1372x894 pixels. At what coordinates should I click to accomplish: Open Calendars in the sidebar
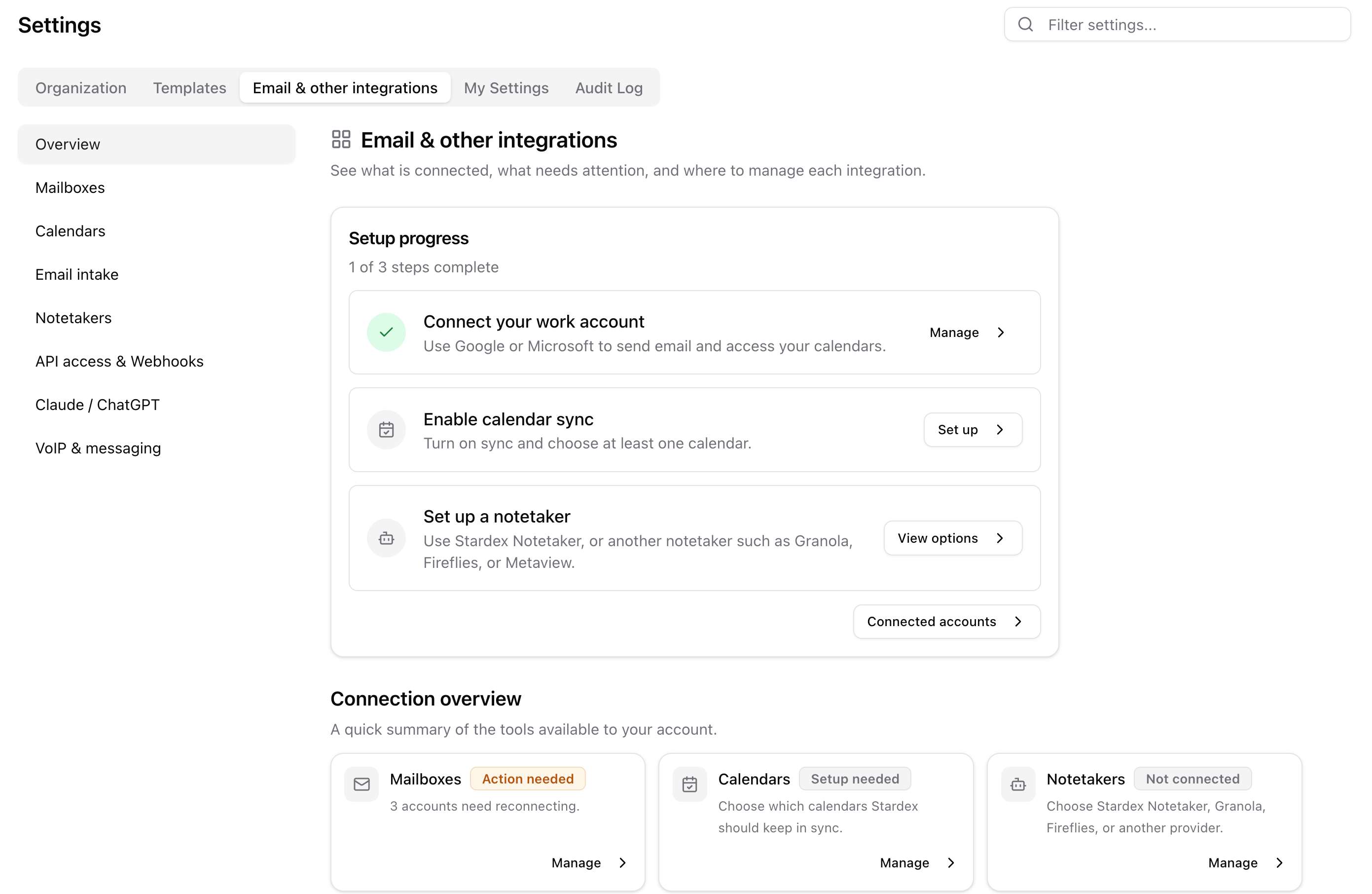coord(156,231)
